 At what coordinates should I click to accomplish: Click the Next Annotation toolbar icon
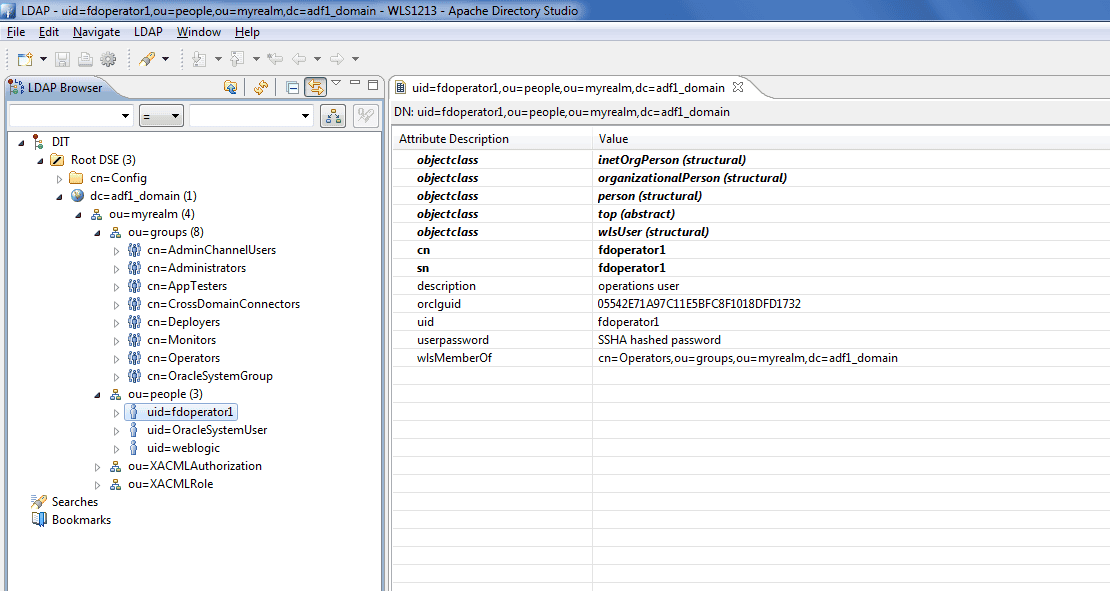tap(199, 59)
